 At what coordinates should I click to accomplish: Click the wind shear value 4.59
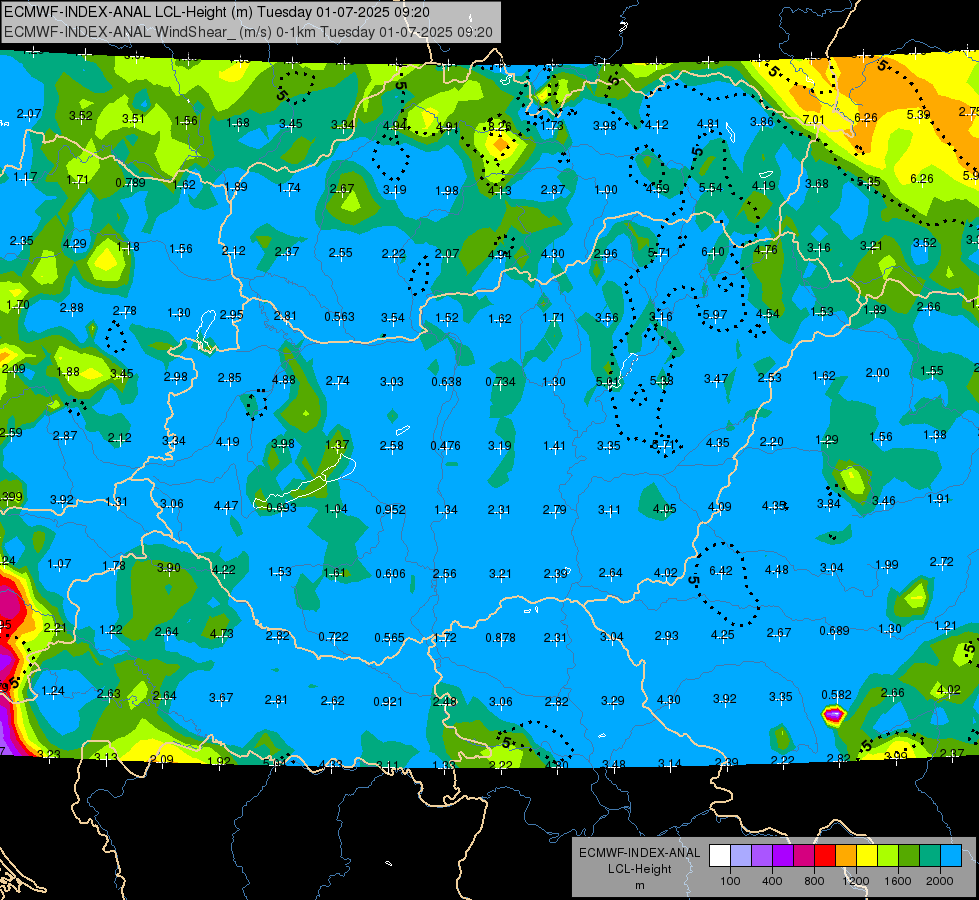click(657, 188)
